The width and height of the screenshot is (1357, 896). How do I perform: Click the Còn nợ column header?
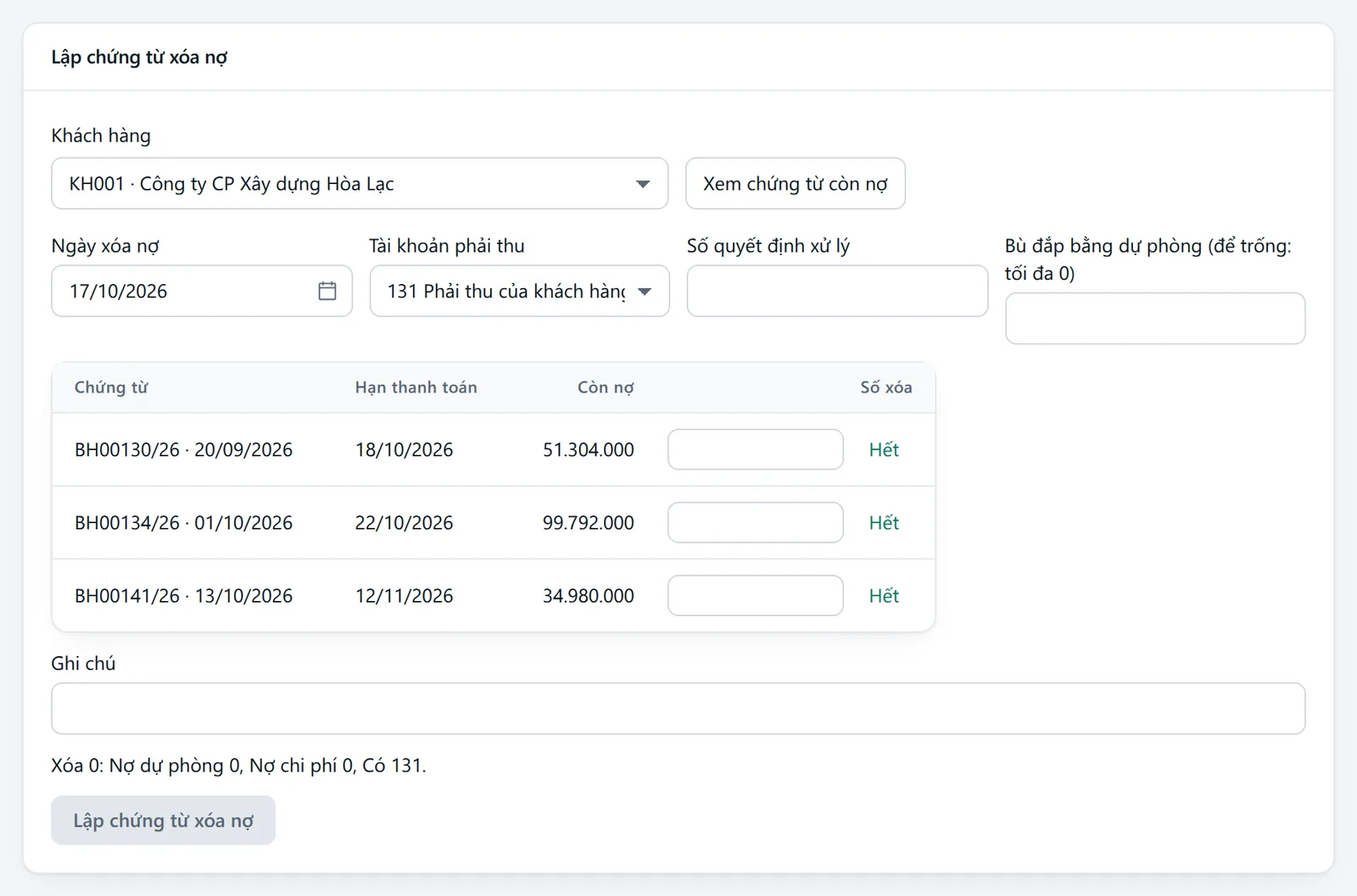click(606, 387)
